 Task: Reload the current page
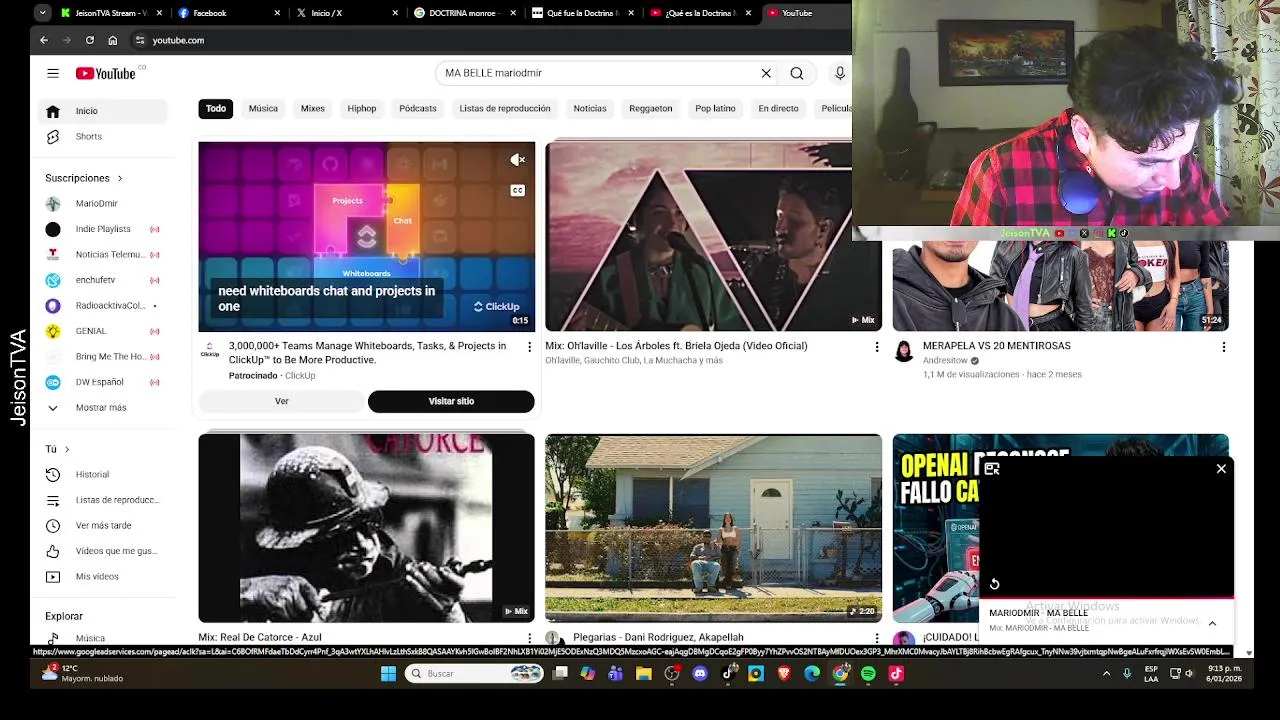[x=90, y=40]
